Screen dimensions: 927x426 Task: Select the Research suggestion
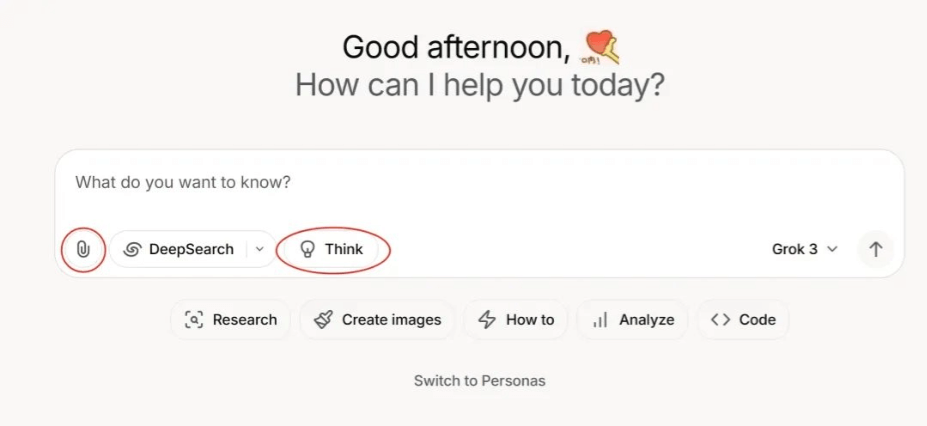point(231,320)
